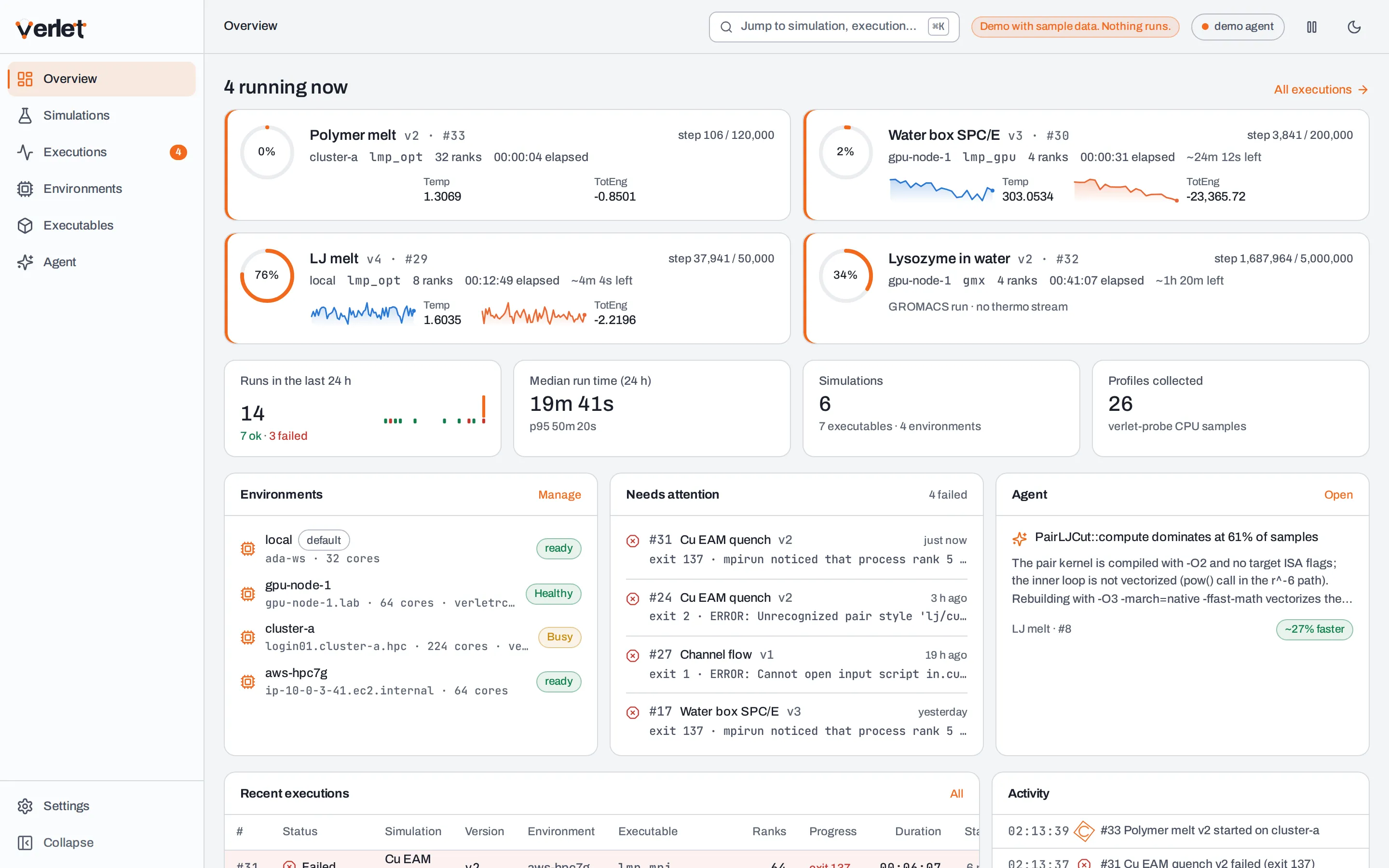This screenshot has width=1389, height=868.
Task: Click the LJ melt 76% progress ring
Action: coord(266,275)
